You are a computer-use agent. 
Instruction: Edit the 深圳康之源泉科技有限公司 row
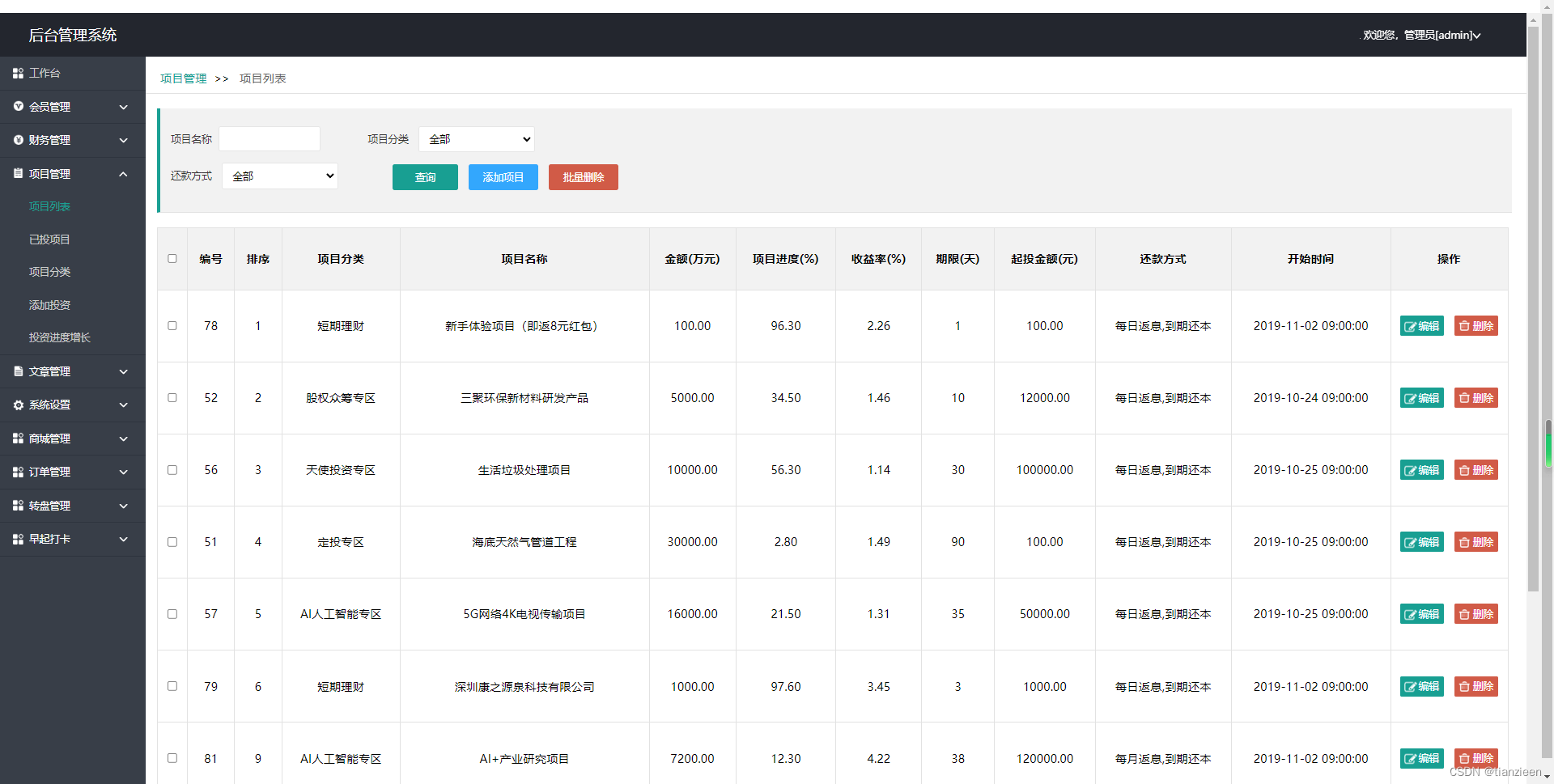click(x=1421, y=686)
